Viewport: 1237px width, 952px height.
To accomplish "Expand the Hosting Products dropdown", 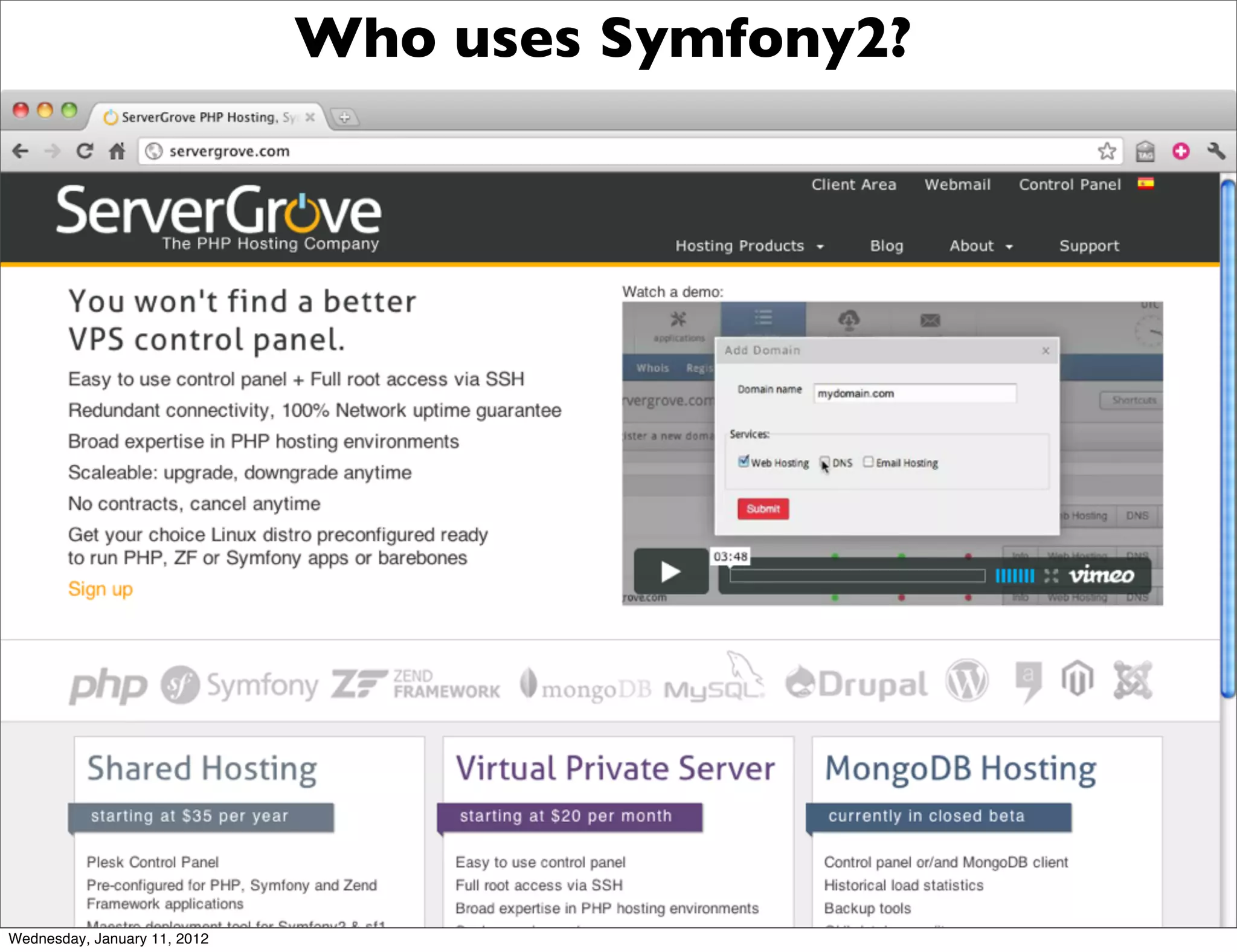I will pos(750,246).
